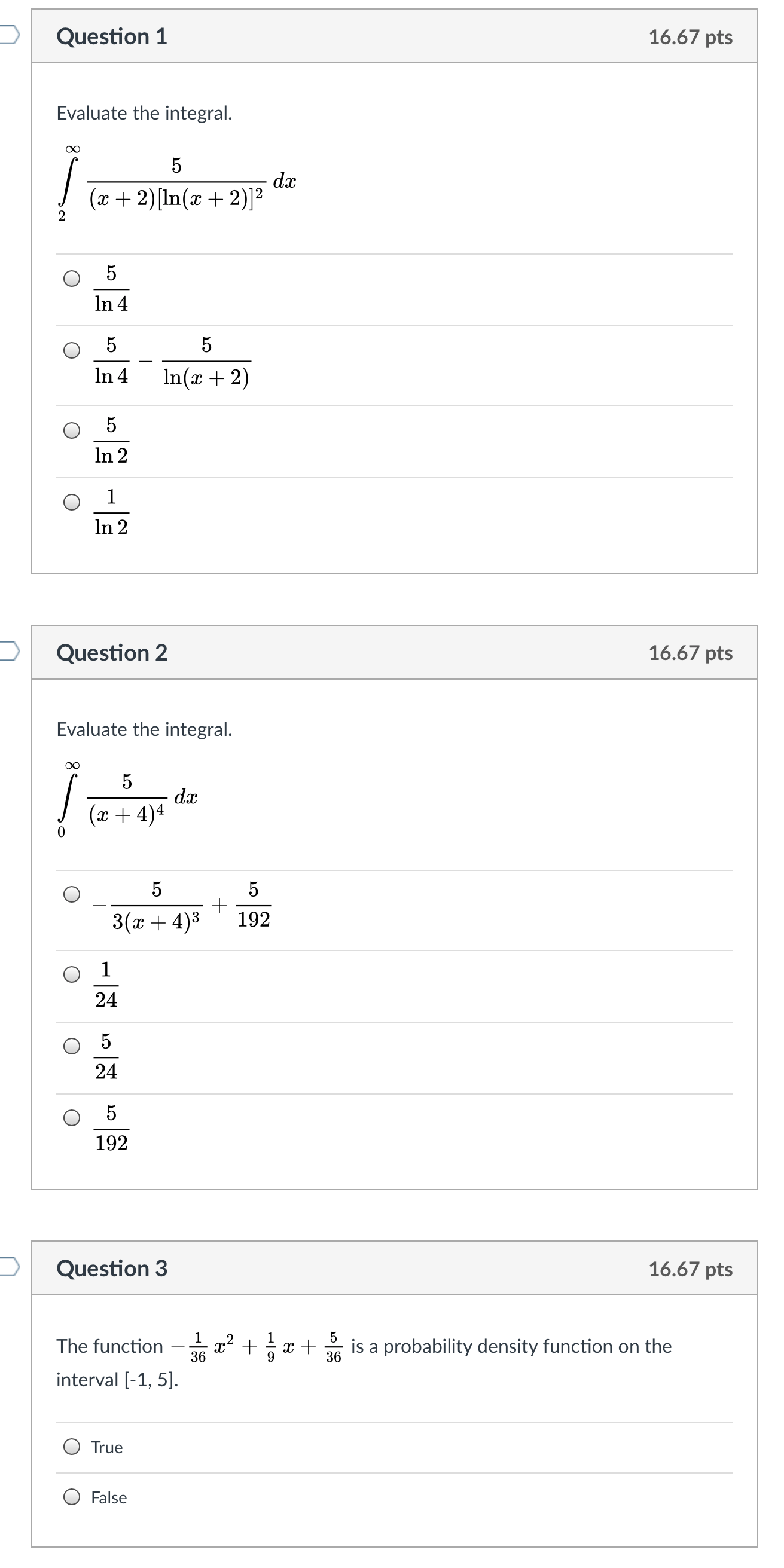The height and width of the screenshot is (1568, 784).
Task: Click the 16.67 pts label for Question 2
Action: [690, 653]
